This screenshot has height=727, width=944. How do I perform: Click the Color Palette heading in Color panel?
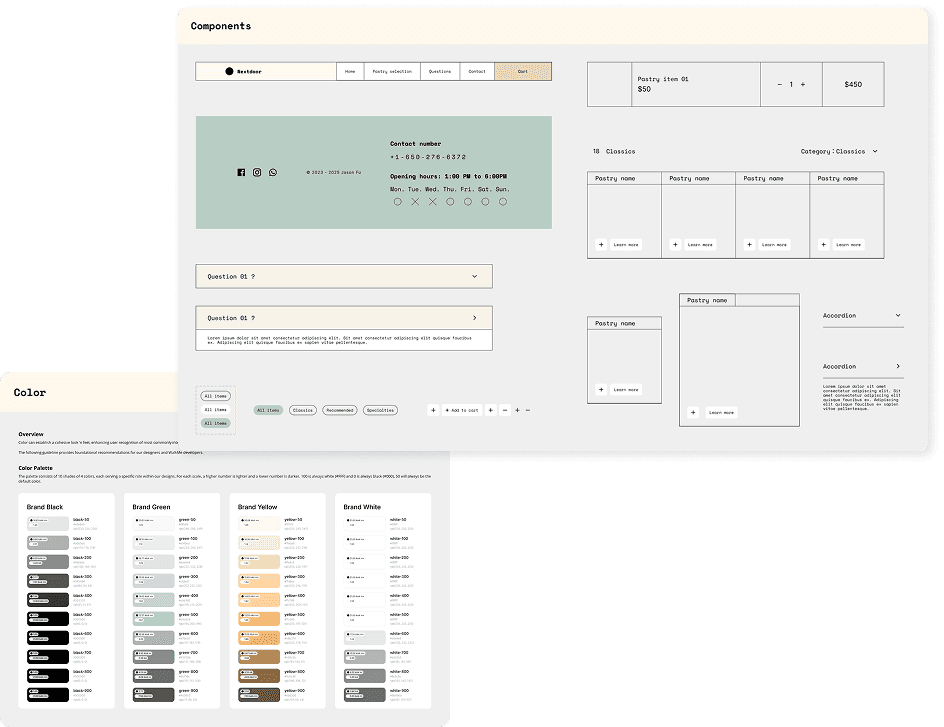click(36, 468)
